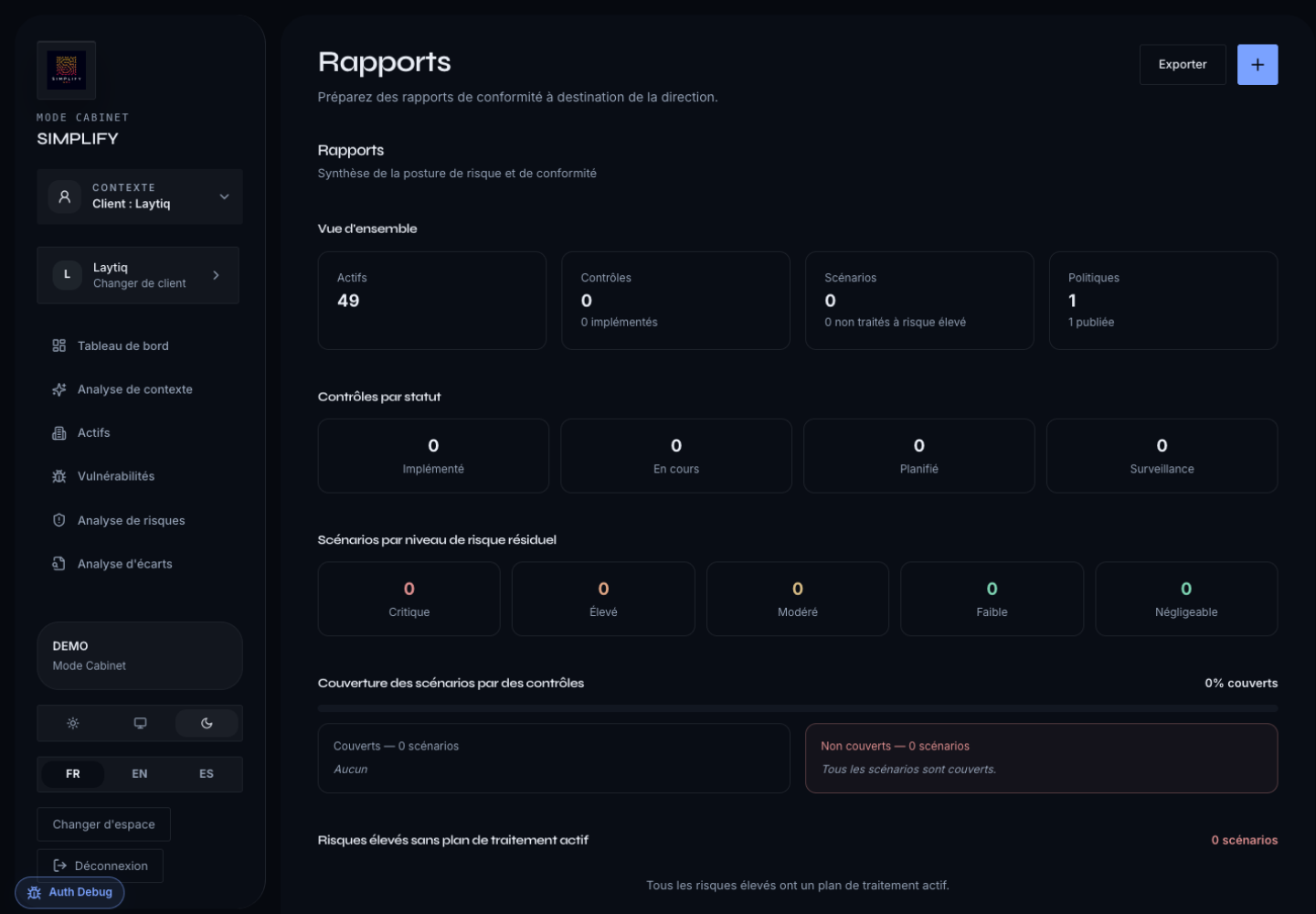The image size is (1316, 914).
Task: Click the Analyse de risques shield icon
Action: (x=59, y=520)
